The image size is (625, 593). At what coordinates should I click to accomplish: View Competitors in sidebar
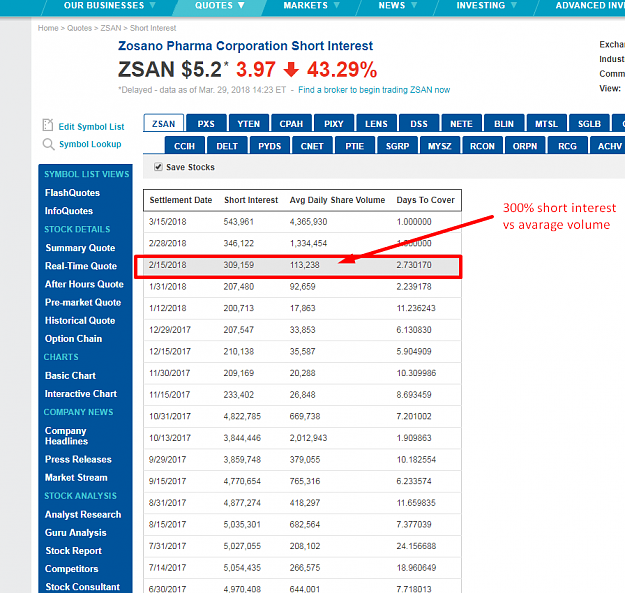(71, 569)
